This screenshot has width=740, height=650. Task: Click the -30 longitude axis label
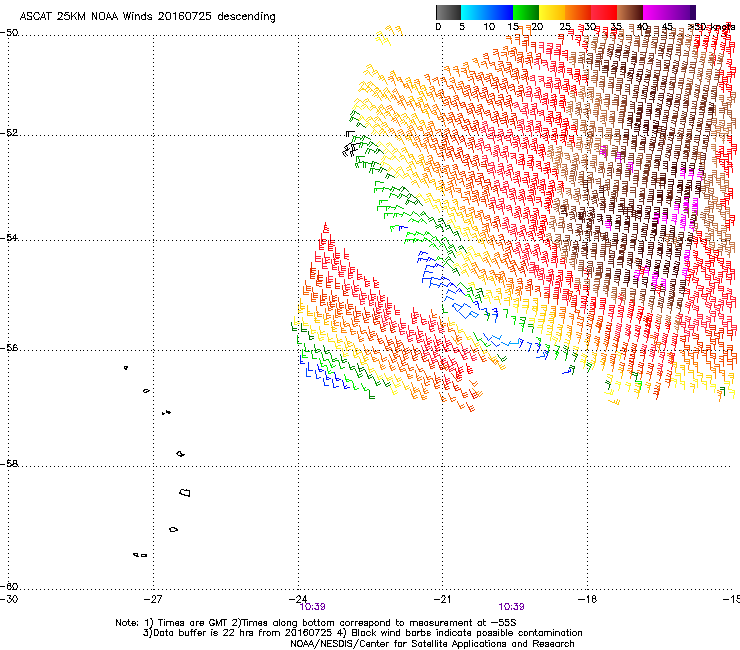[9, 599]
